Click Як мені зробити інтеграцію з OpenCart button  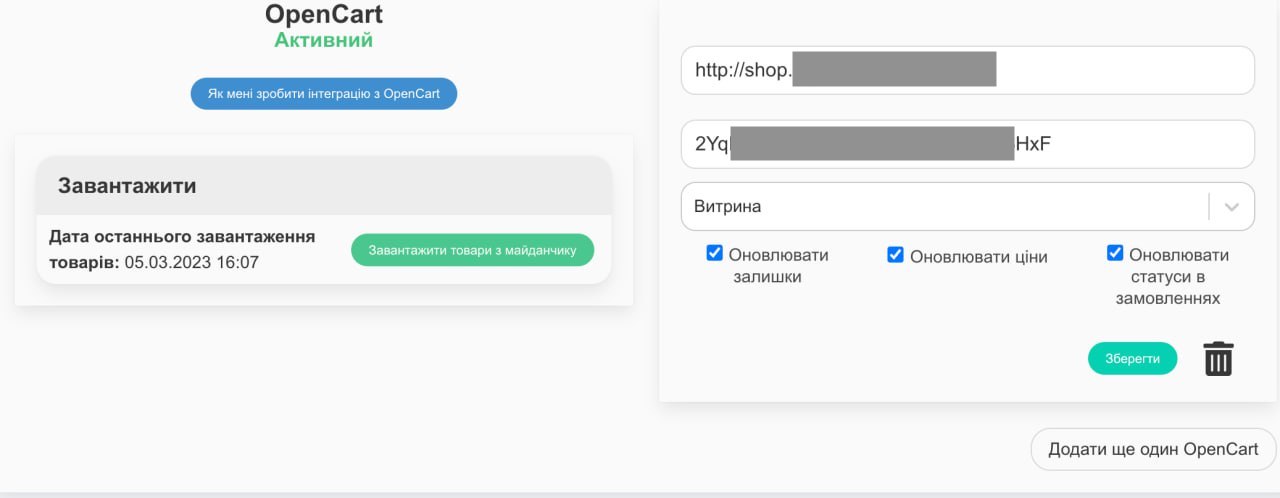click(x=324, y=94)
